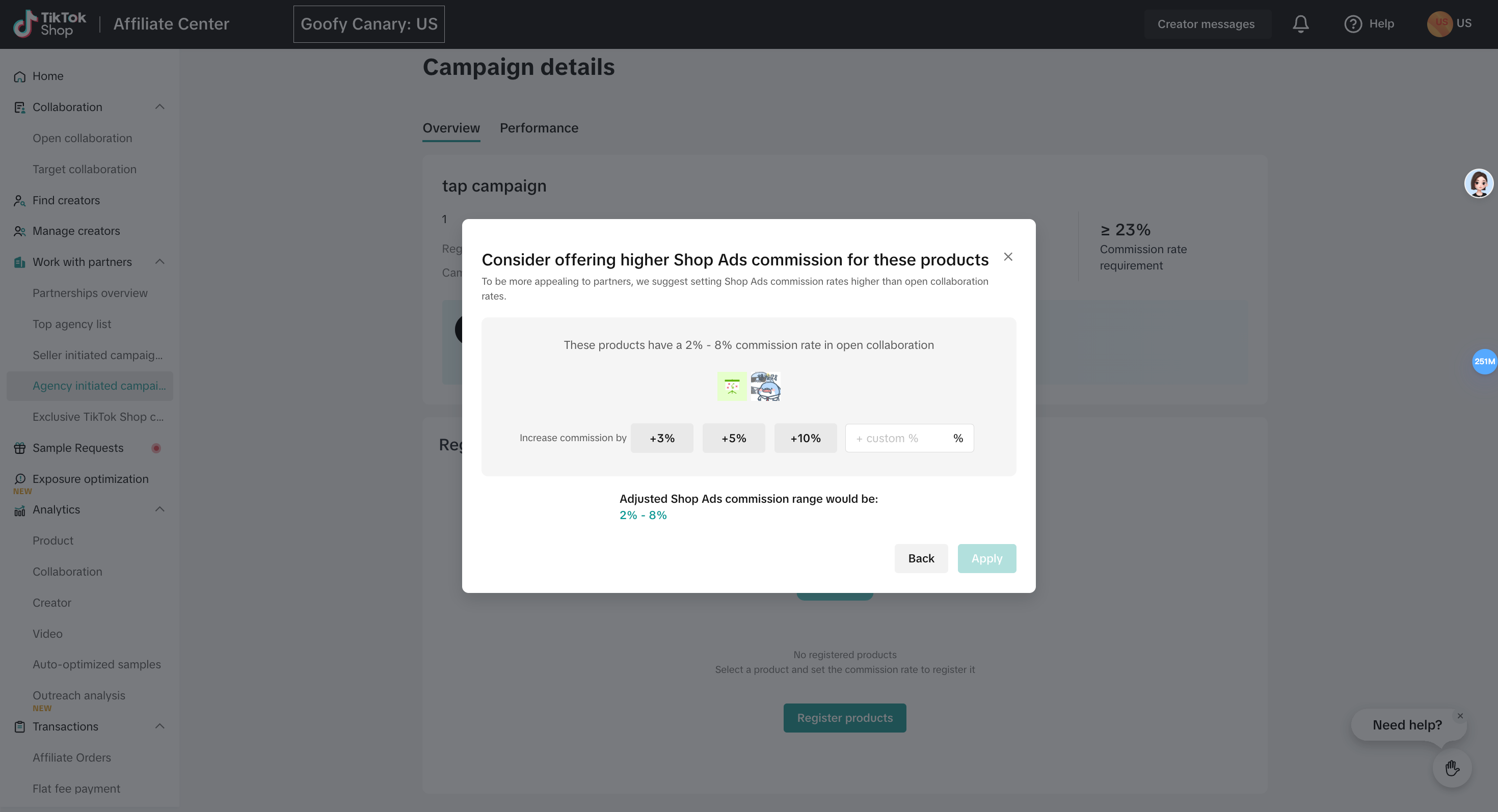The image size is (1498, 812).
Task: Click the blue 251M badge
Action: [x=1484, y=362]
